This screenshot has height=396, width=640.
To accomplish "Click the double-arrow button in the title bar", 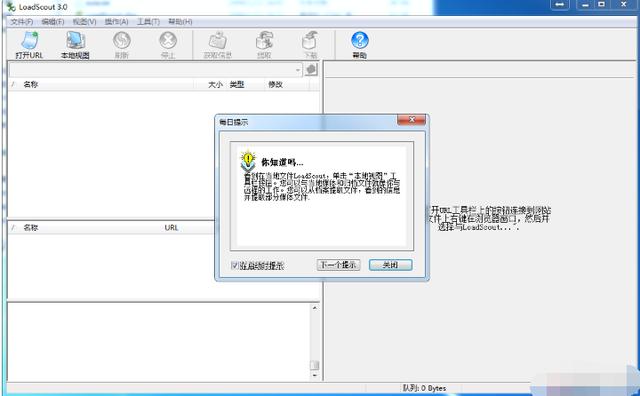I will pos(560,5).
